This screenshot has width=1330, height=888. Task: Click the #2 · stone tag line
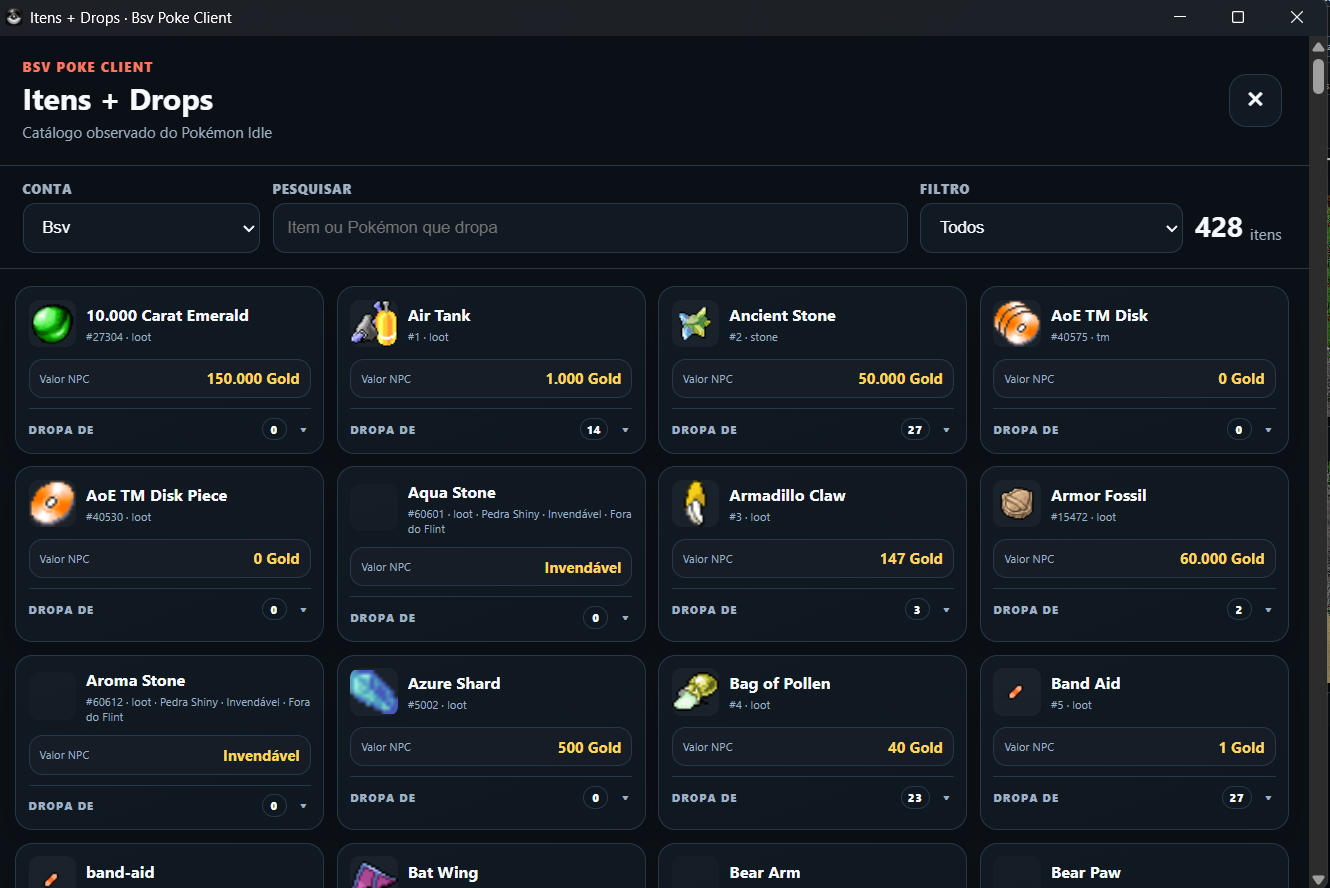754,338
